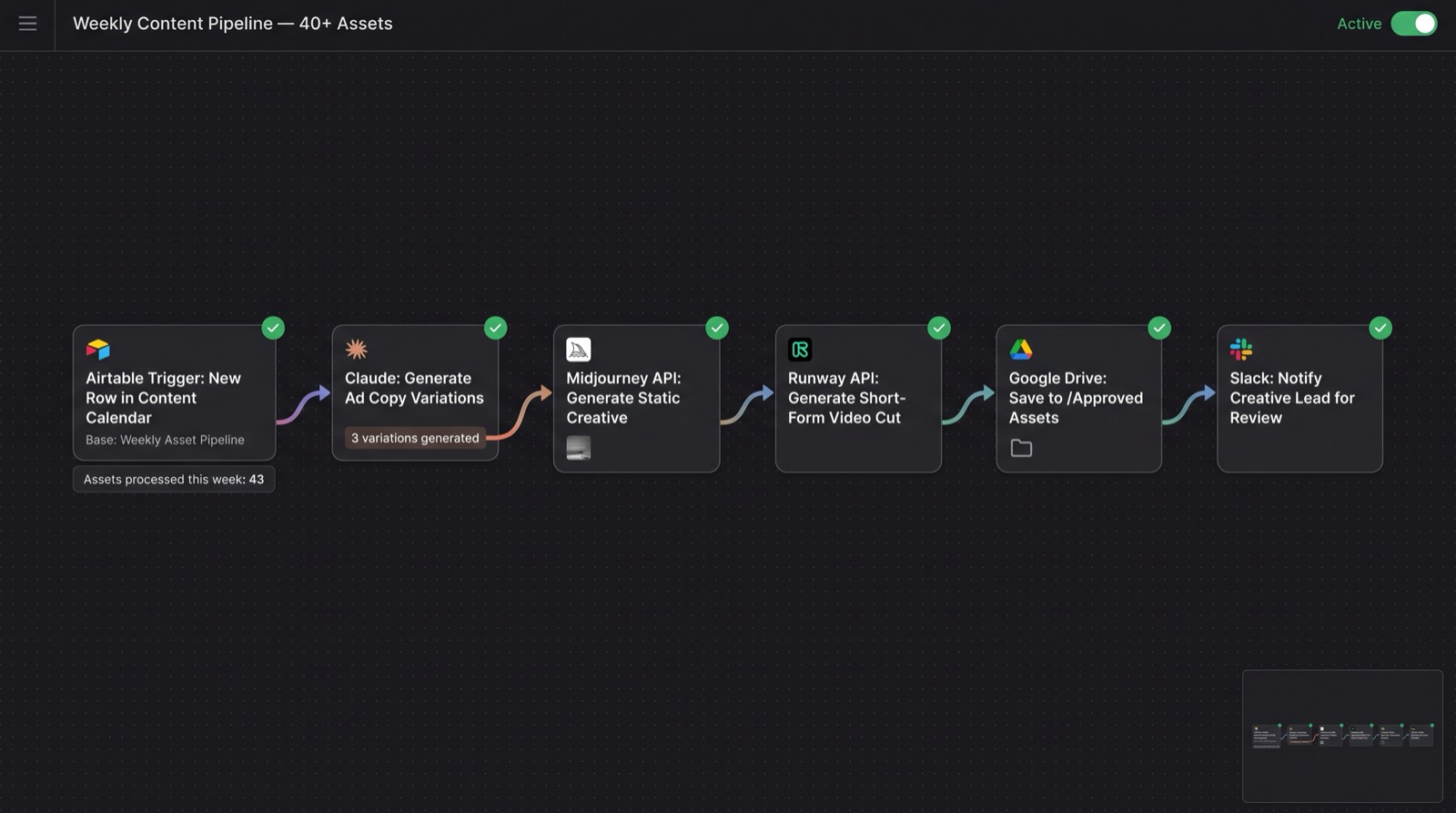The height and width of the screenshot is (813, 1456).
Task: Click the Runway logo icon
Action: (800, 350)
